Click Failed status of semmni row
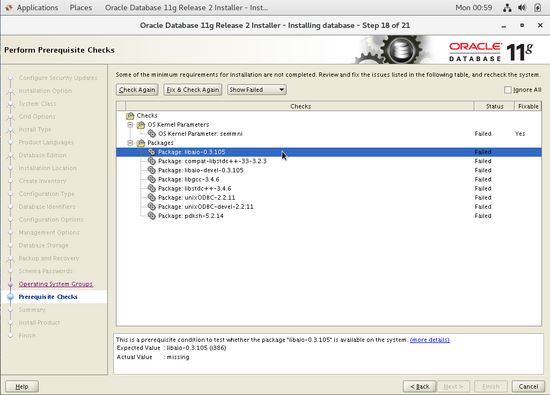Screen dimensions: 550x395 coord(483,134)
